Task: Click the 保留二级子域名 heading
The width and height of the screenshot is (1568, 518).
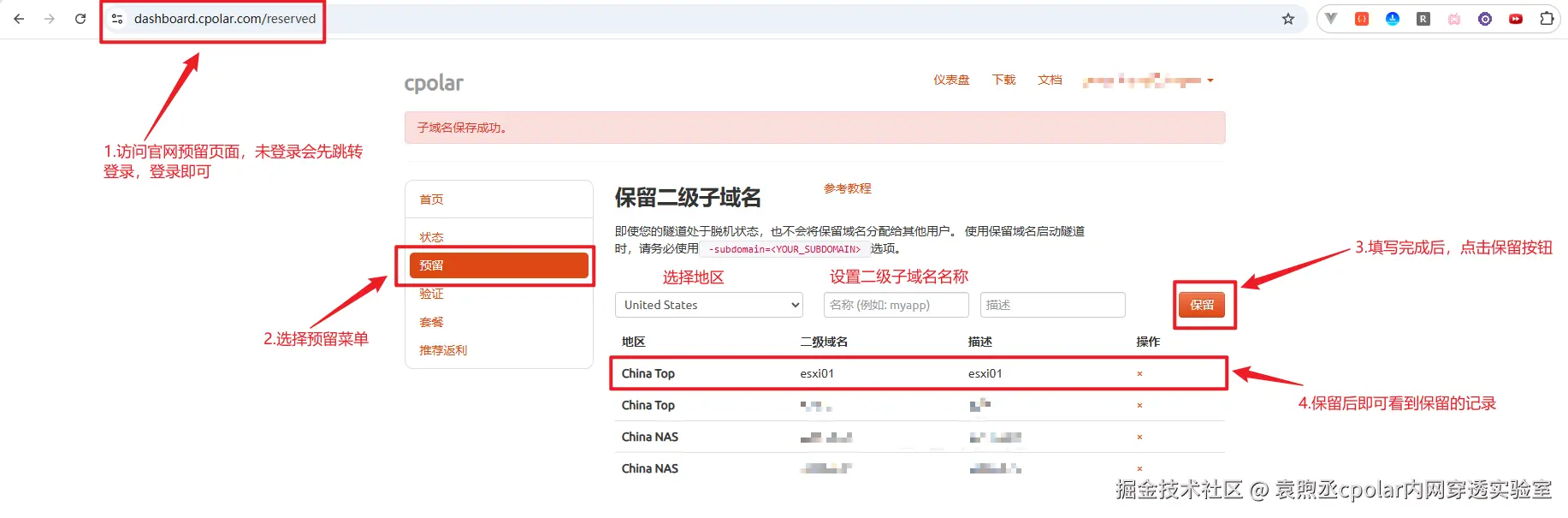Action: pyautogui.click(x=688, y=198)
